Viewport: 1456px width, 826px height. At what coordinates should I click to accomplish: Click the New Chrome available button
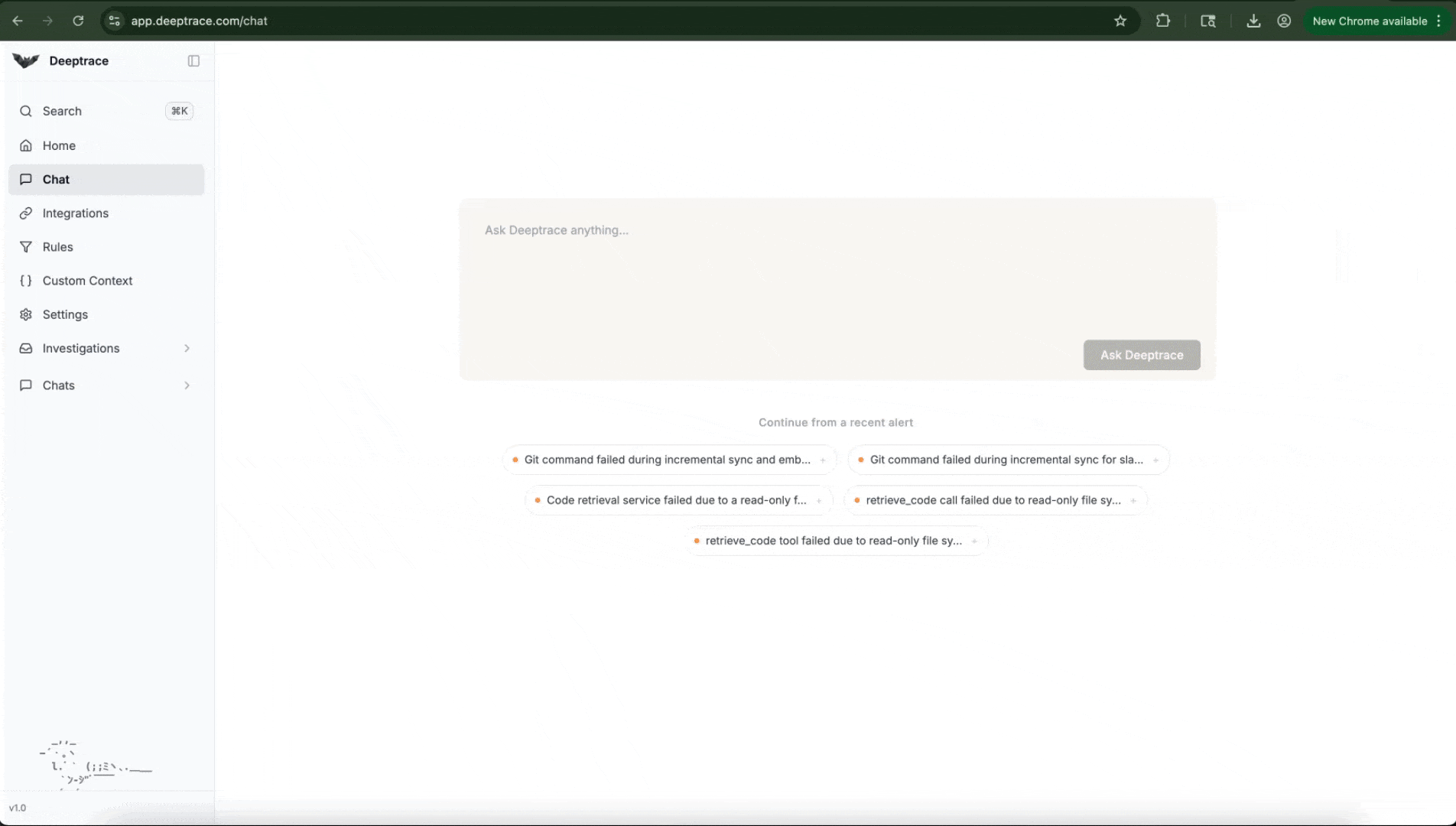(x=1370, y=21)
